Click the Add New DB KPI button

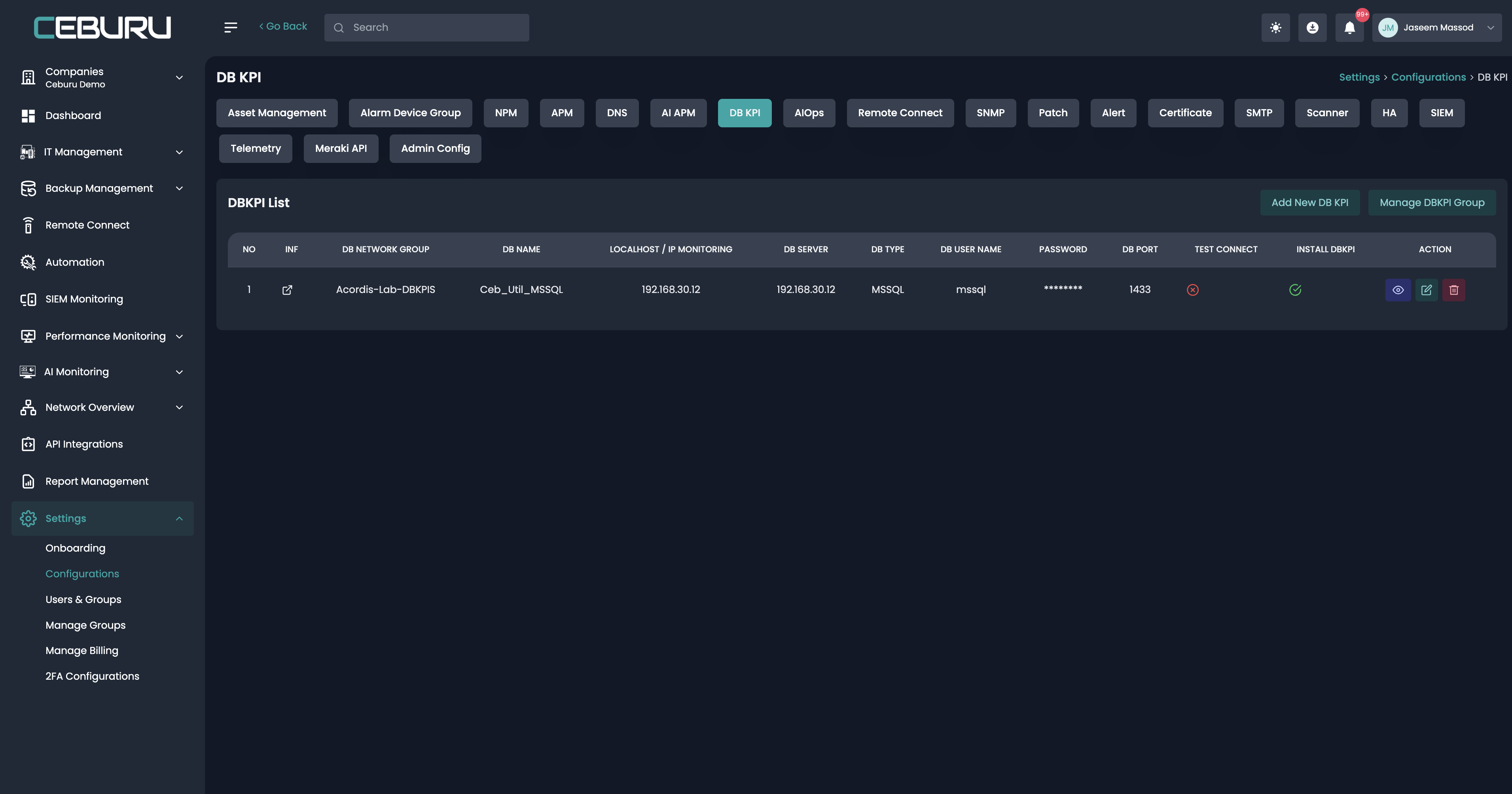[1309, 202]
